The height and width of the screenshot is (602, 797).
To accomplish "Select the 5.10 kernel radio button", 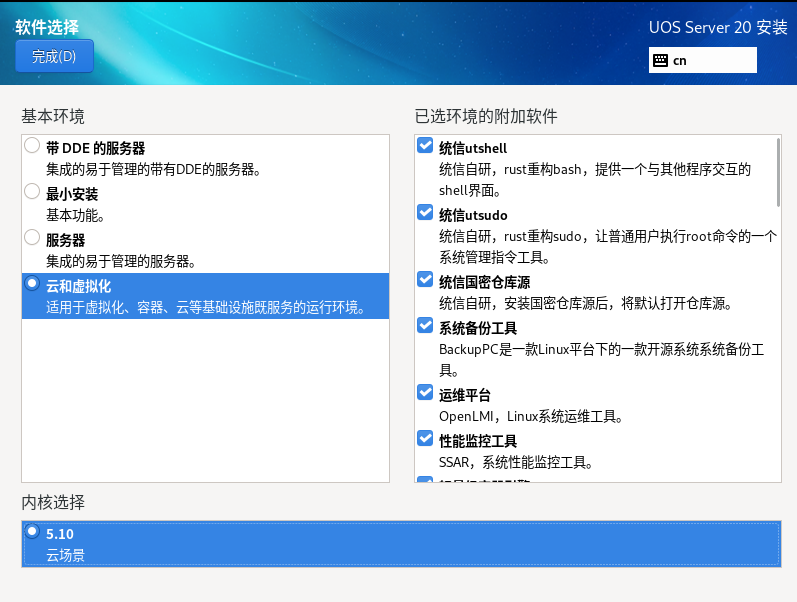I will click(x=32, y=531).
